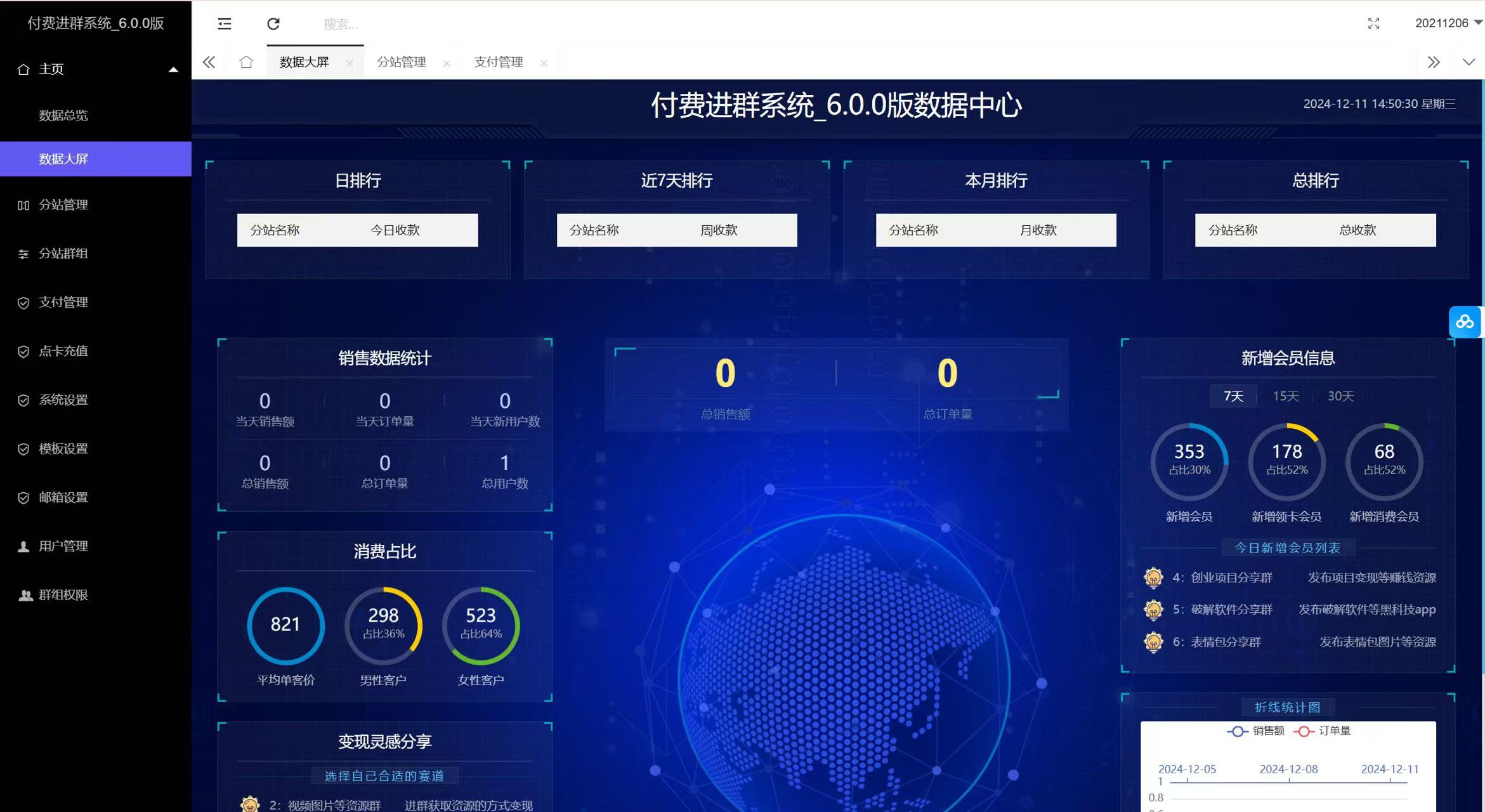This screenshot has width=1485, height=812.
Task: Click the 支付管理 shield icon
Action: click(x=23, y=303)
